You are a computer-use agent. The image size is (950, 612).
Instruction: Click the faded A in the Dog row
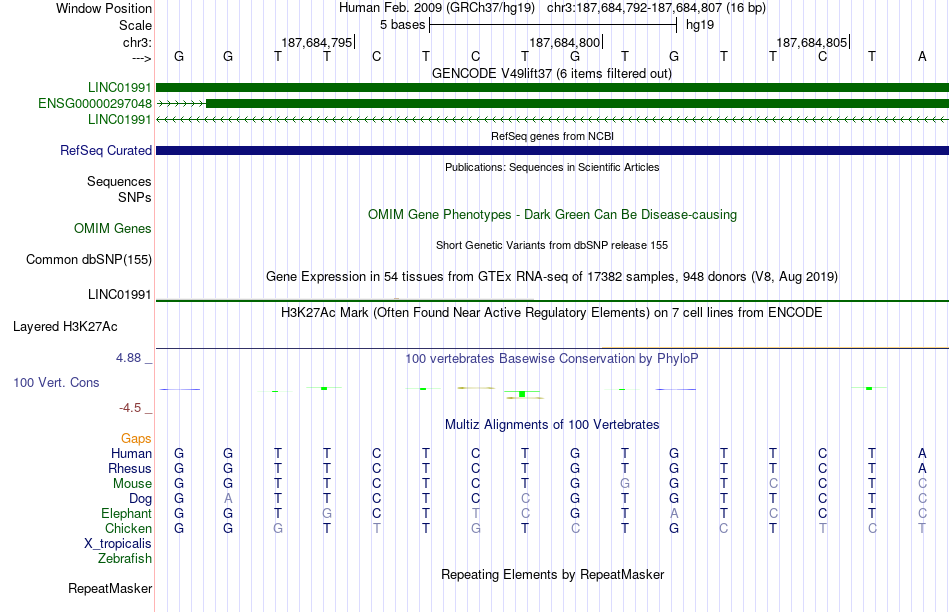(228, 499)
